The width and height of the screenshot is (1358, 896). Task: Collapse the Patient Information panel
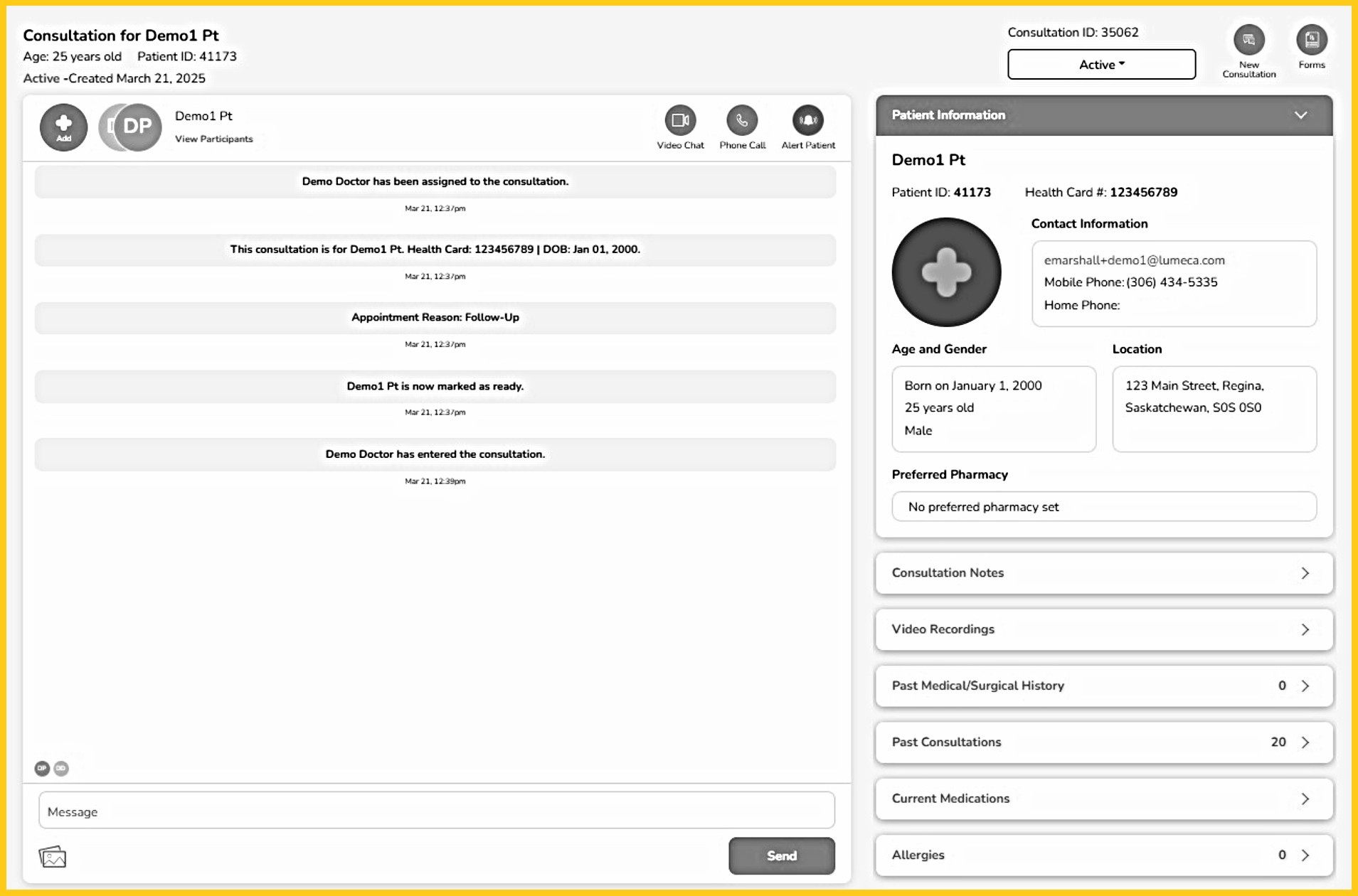click(1300, 115)
